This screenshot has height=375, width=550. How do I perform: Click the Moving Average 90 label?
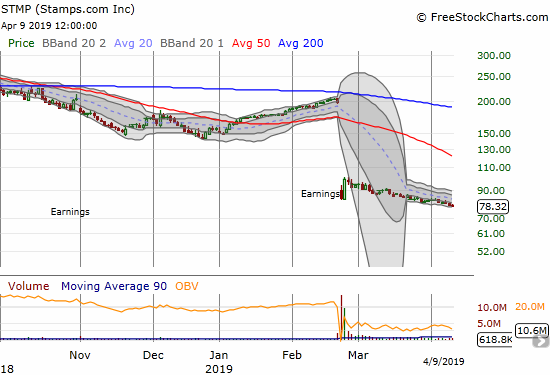(114, 286)
